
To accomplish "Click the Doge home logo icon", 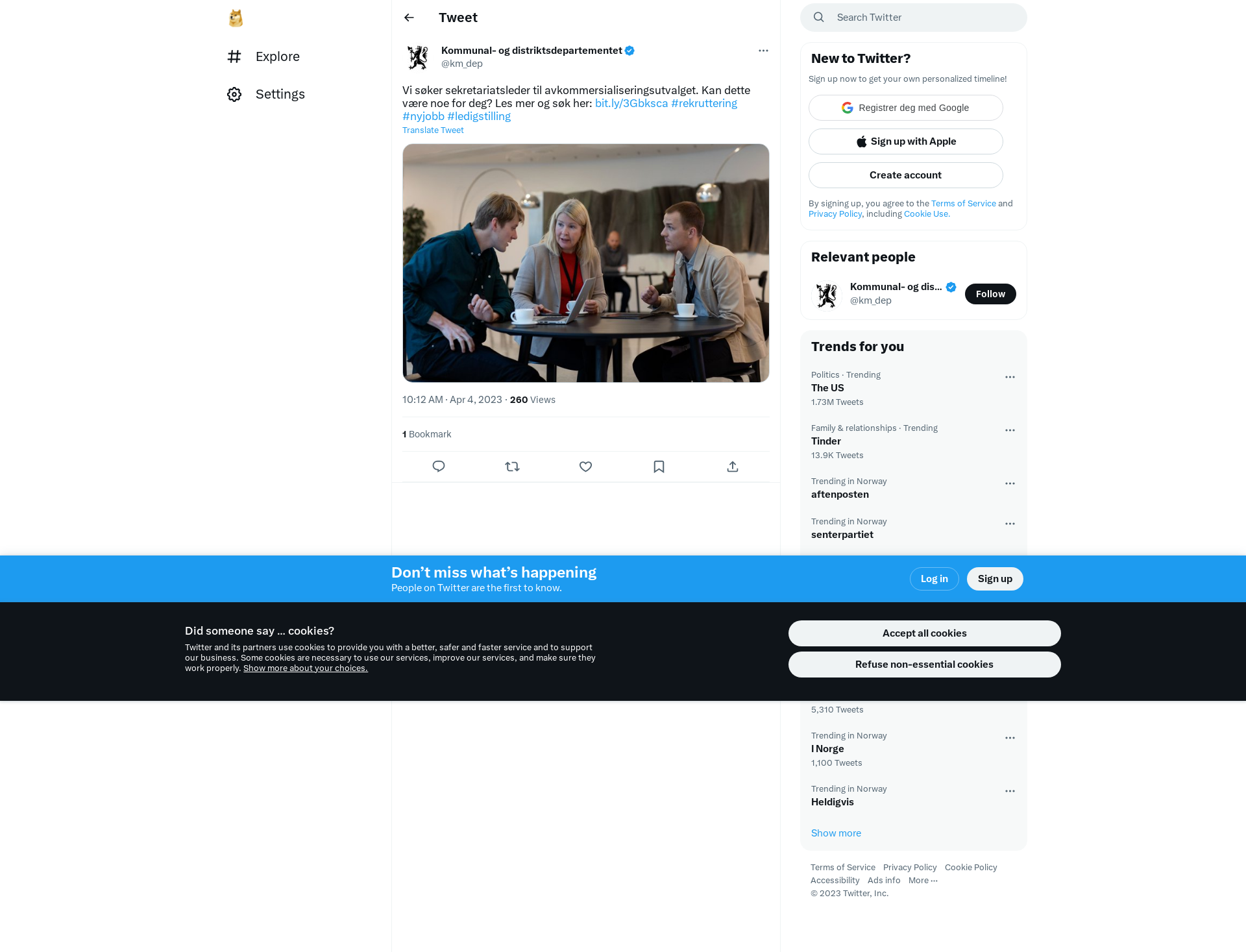I will click(236, 18).
